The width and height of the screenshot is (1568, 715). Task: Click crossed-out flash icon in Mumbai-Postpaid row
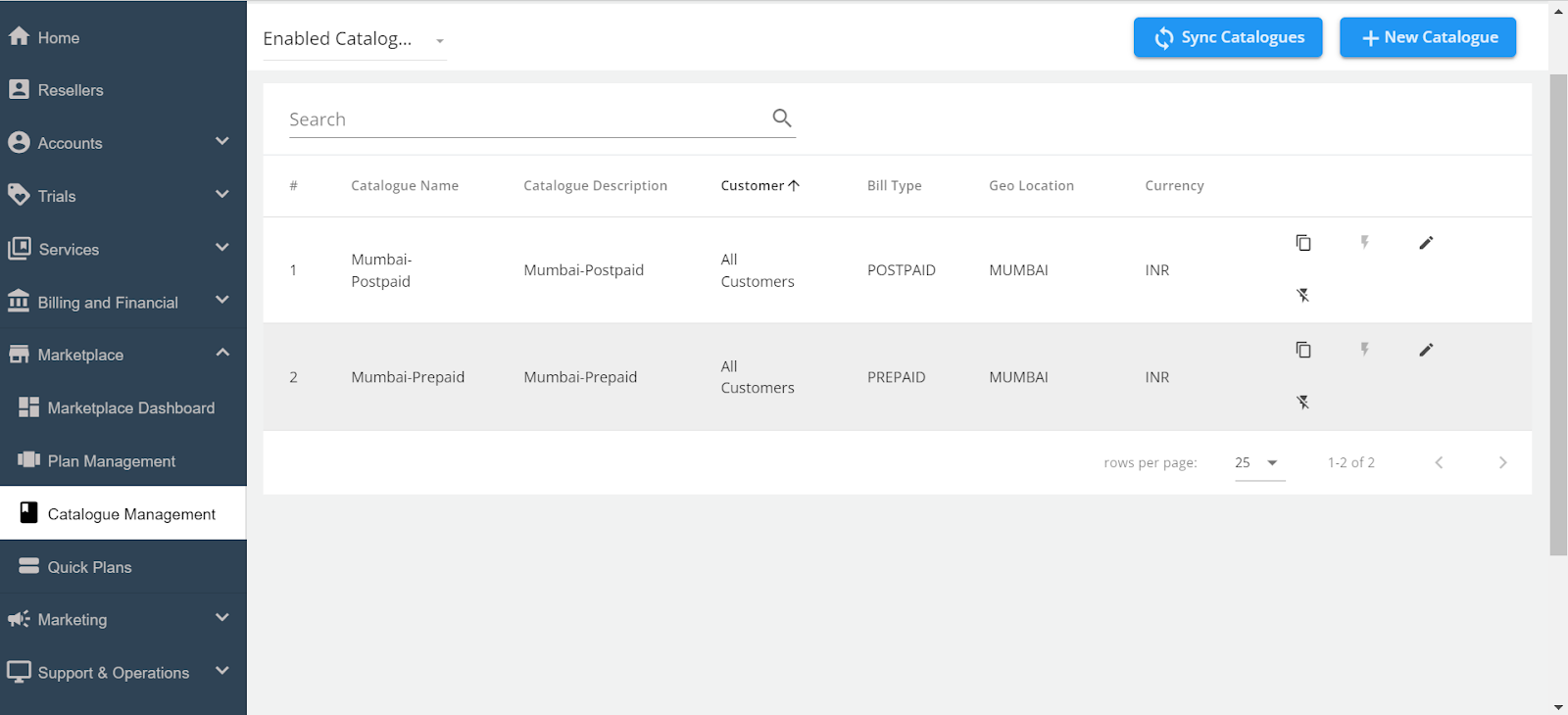(x=1302, y=295)
